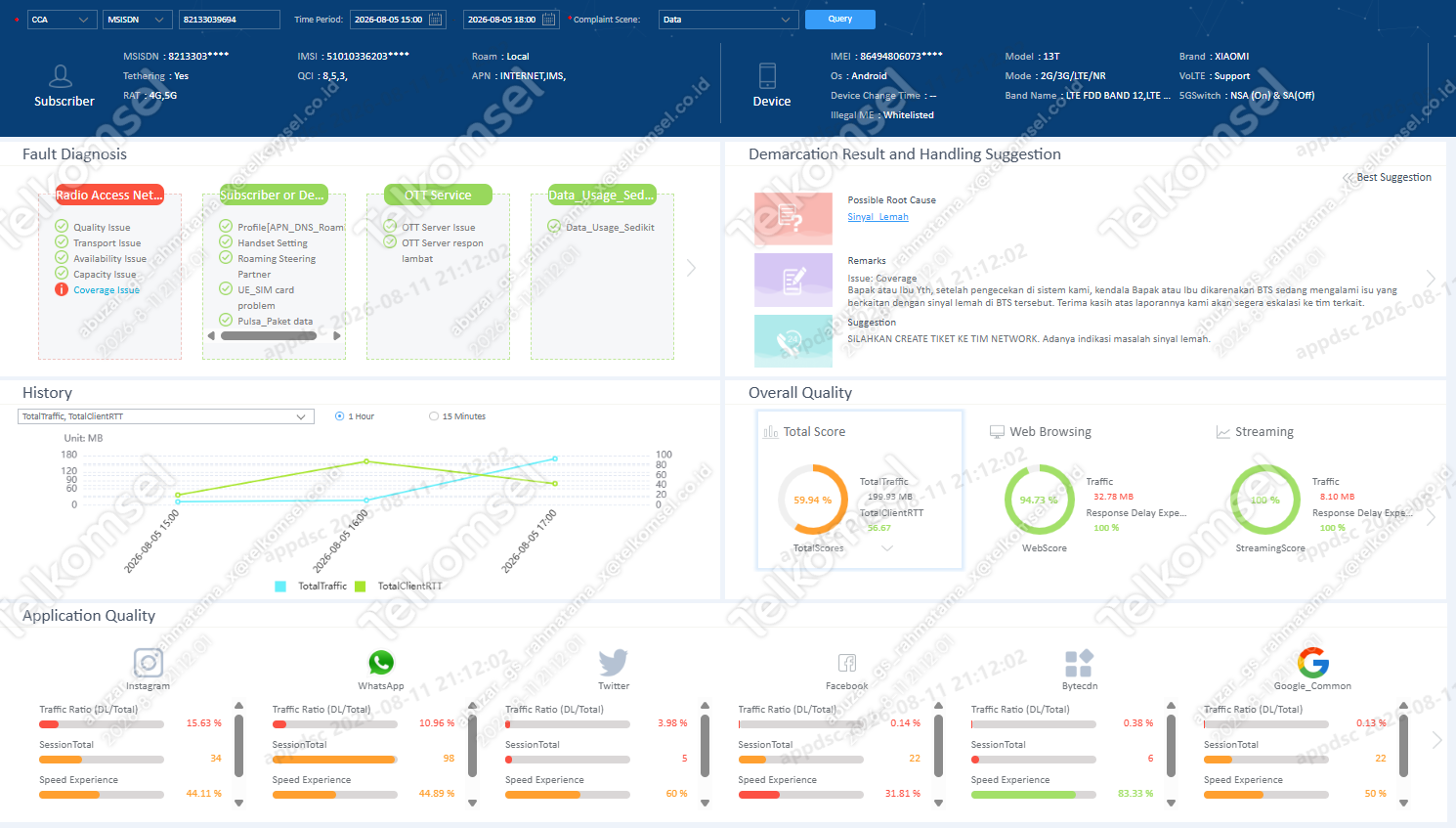1456x828 pixels.
Task: Click the Device phone icon
Action: 767,76
